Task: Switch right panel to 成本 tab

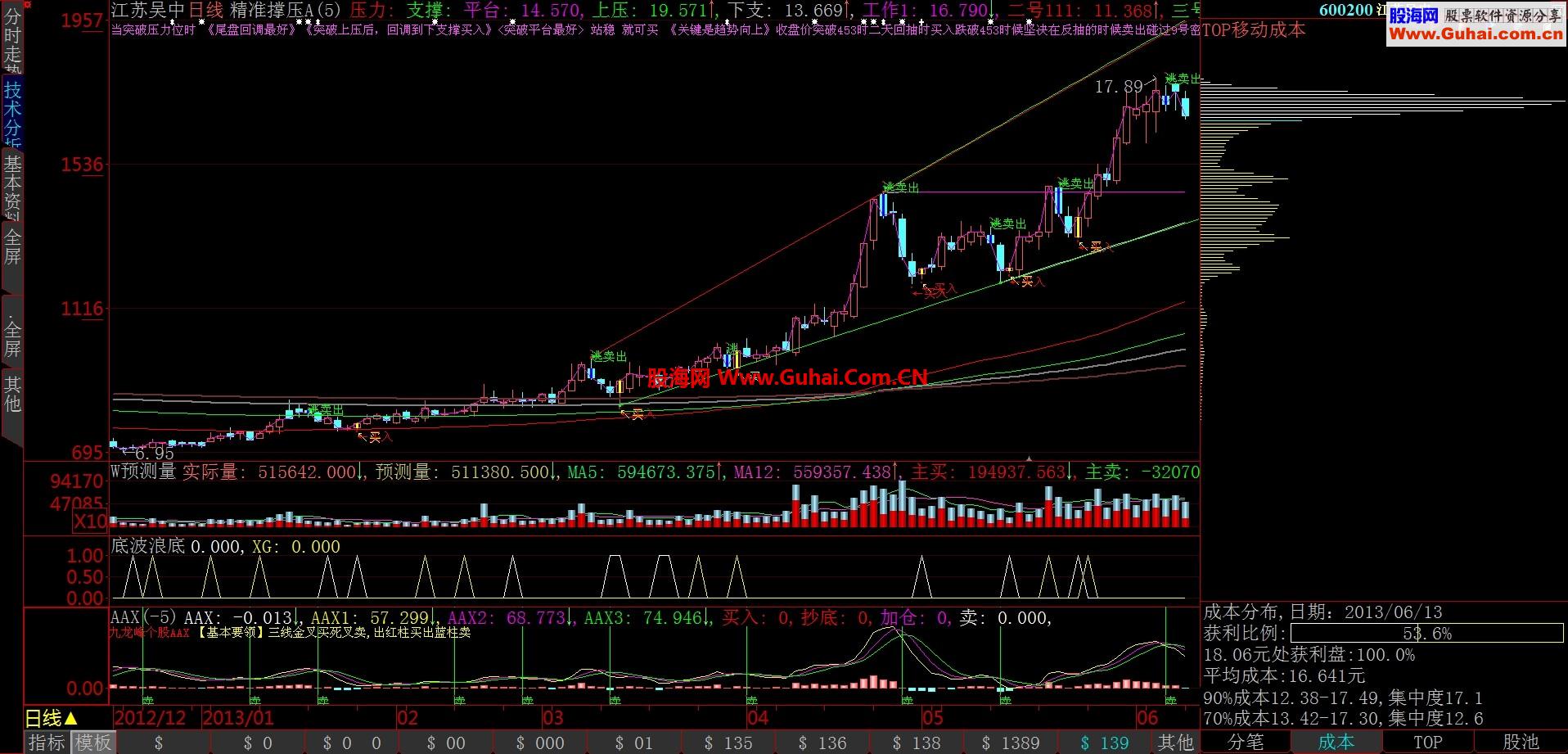Action: (x=1336, y=743)
